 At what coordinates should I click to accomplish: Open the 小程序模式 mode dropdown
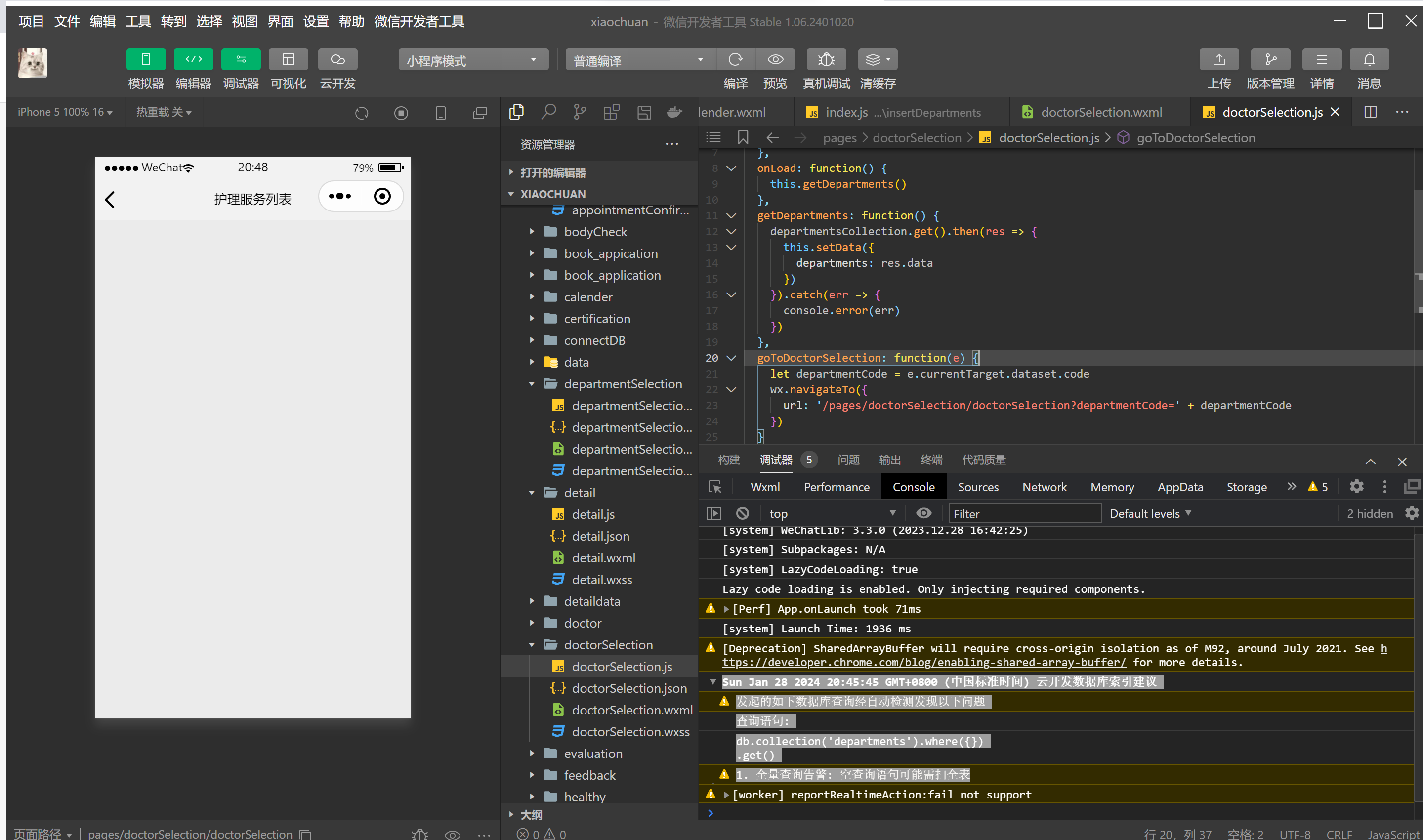(x=473, y=60)
